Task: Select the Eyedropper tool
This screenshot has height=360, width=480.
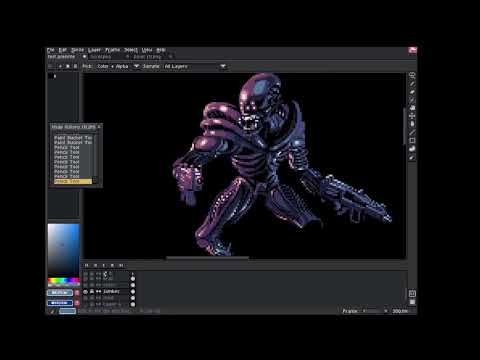Action: tap(412, 100)
